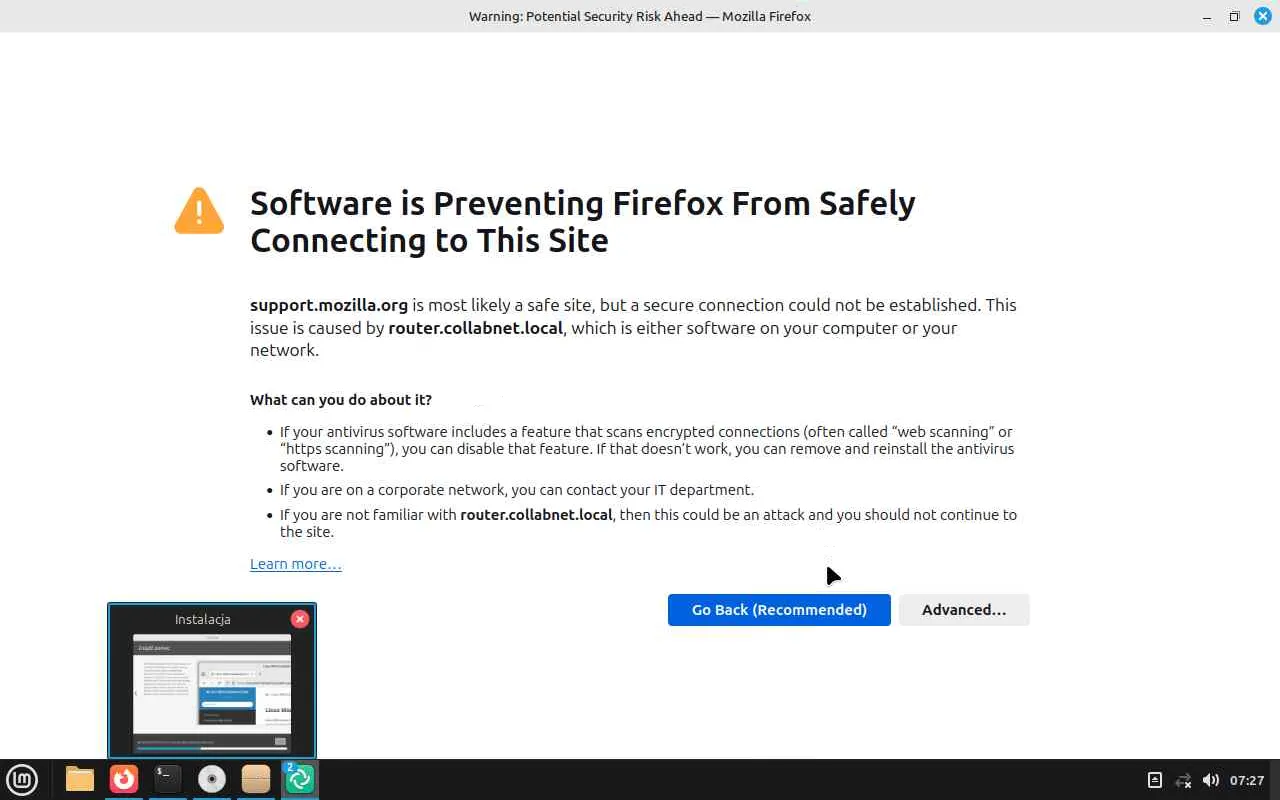The height and width of the screenshot is (800, 1280).
Task: Click the orange warning triangle icon
Action: (x=199, y=211)
